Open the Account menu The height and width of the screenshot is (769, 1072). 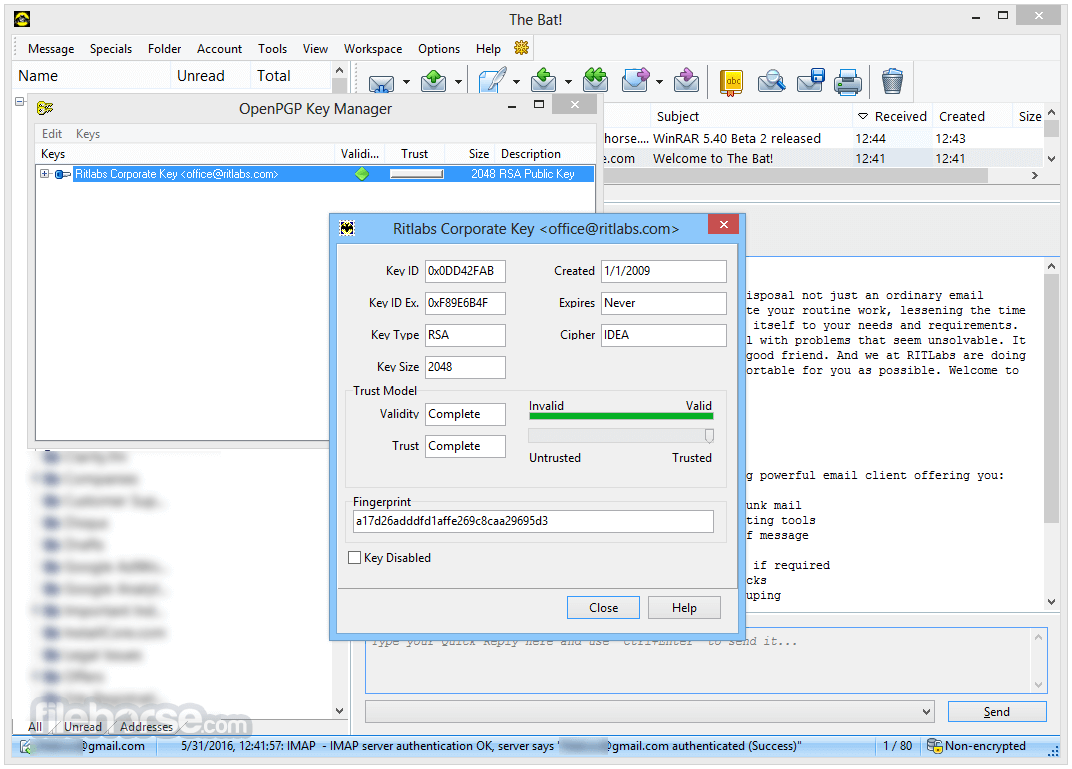[x=219, y=49]
